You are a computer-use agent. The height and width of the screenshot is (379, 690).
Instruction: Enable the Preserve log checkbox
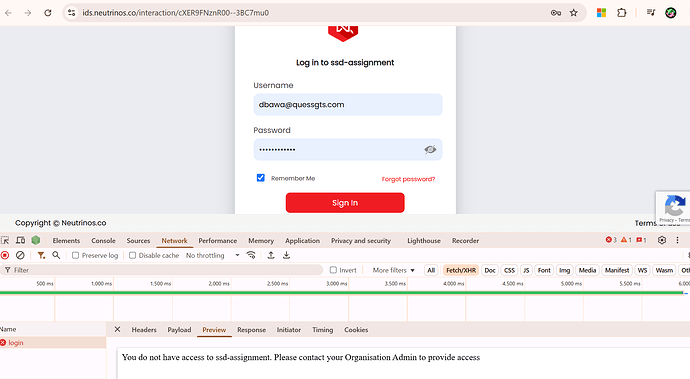click(75, 255)
